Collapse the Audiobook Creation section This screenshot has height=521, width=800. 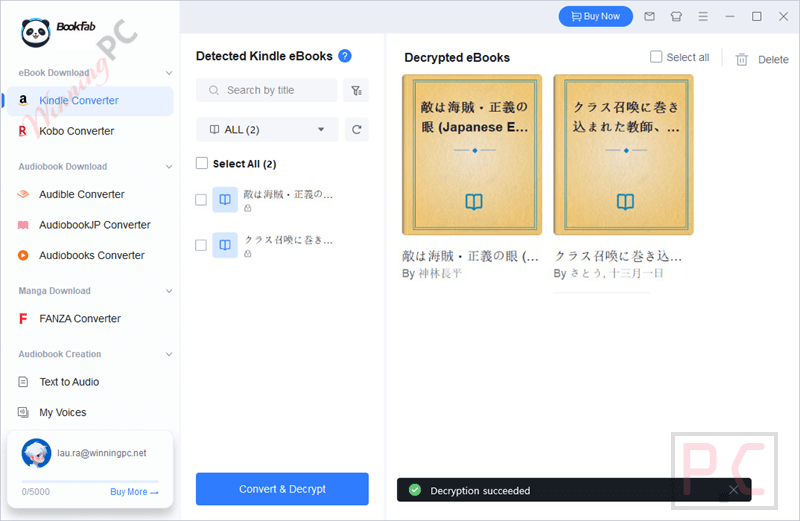tap(169, 355)
